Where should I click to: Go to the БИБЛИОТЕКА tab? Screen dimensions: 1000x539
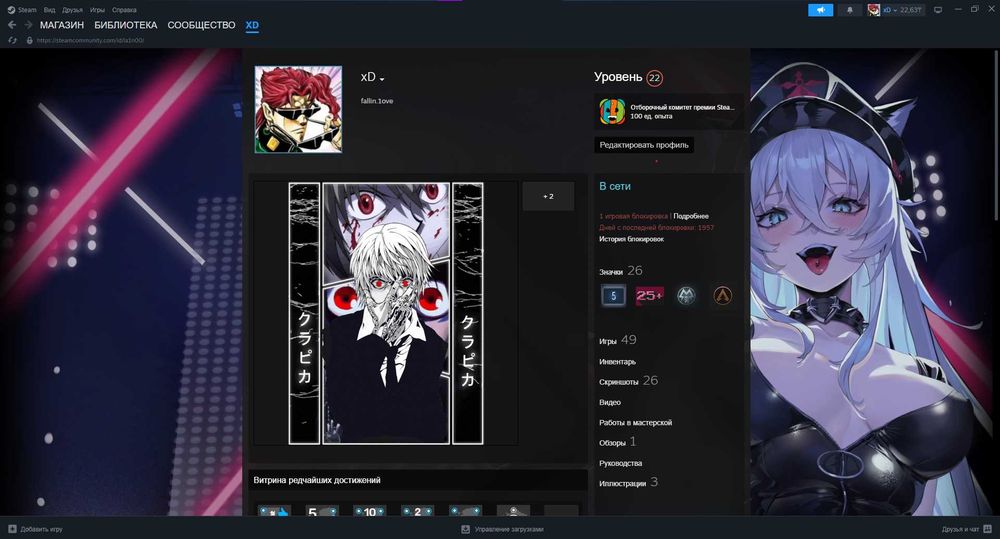click(x=126, y=25)
